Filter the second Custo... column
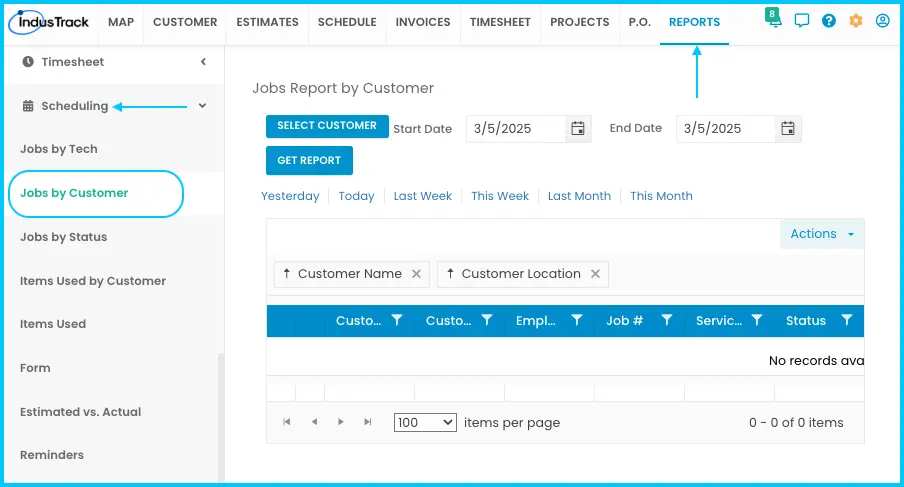 coord(487,320)
